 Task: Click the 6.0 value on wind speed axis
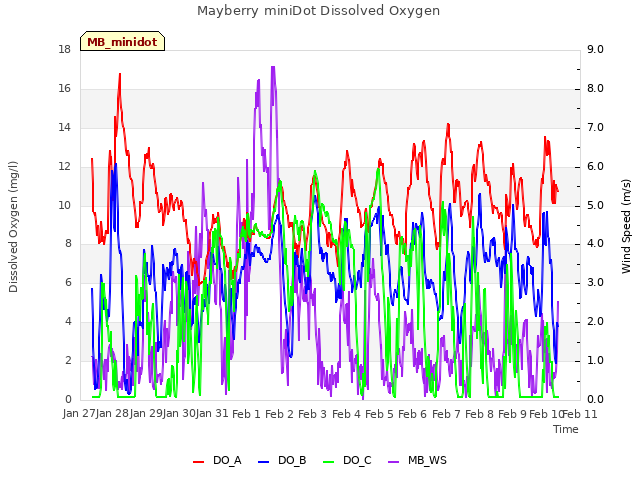click(595, 167)
